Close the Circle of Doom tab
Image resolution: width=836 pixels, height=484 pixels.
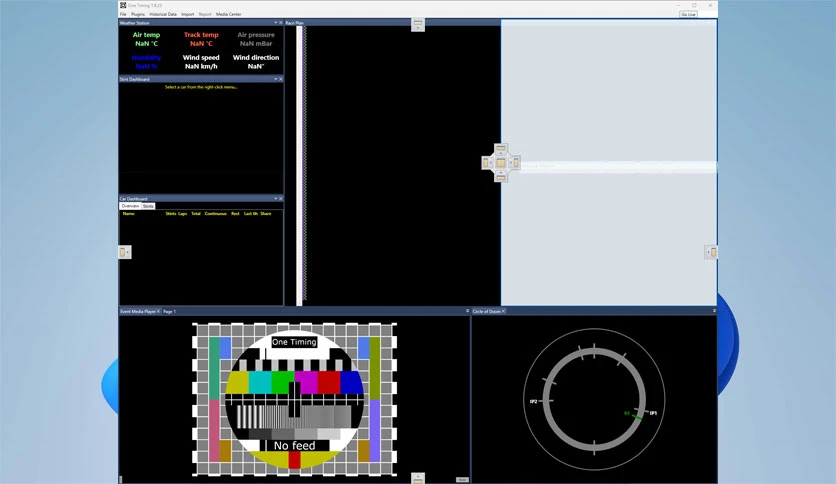tap(503, 311)
